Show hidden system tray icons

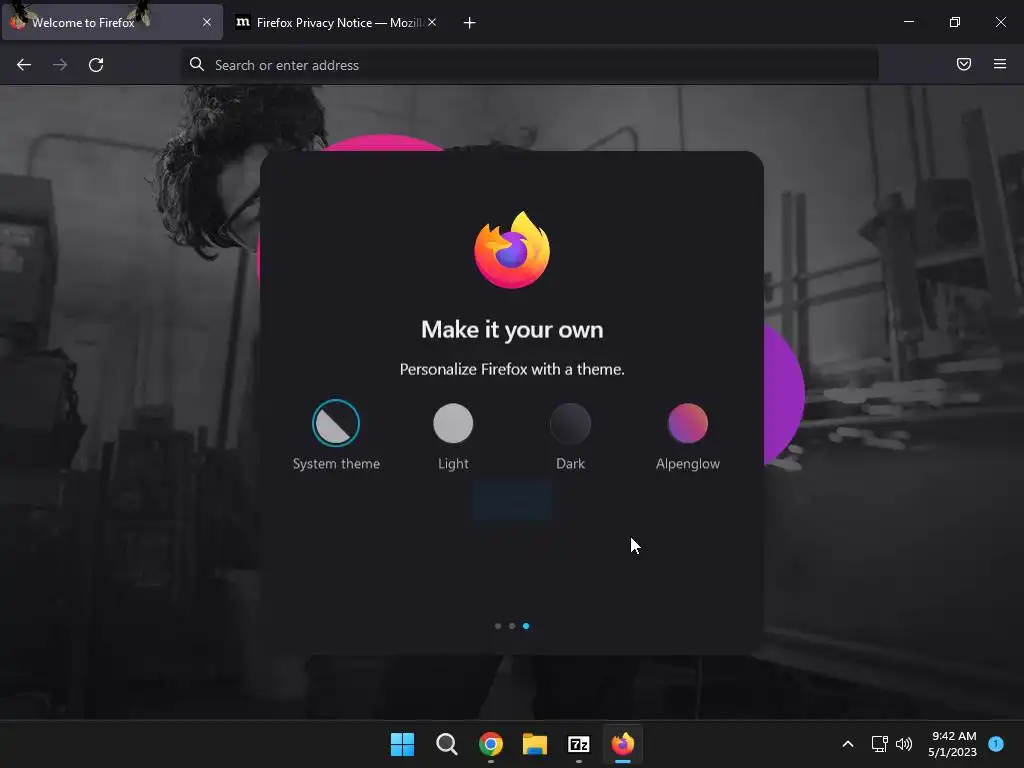coord(848,744)
